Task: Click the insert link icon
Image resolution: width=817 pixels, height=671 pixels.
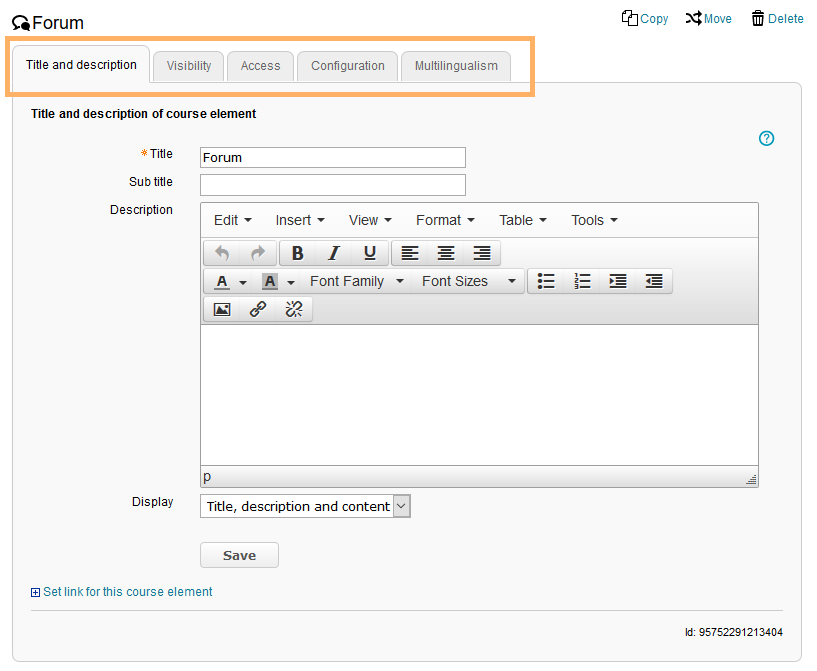Action: click(x=258, y=310)
